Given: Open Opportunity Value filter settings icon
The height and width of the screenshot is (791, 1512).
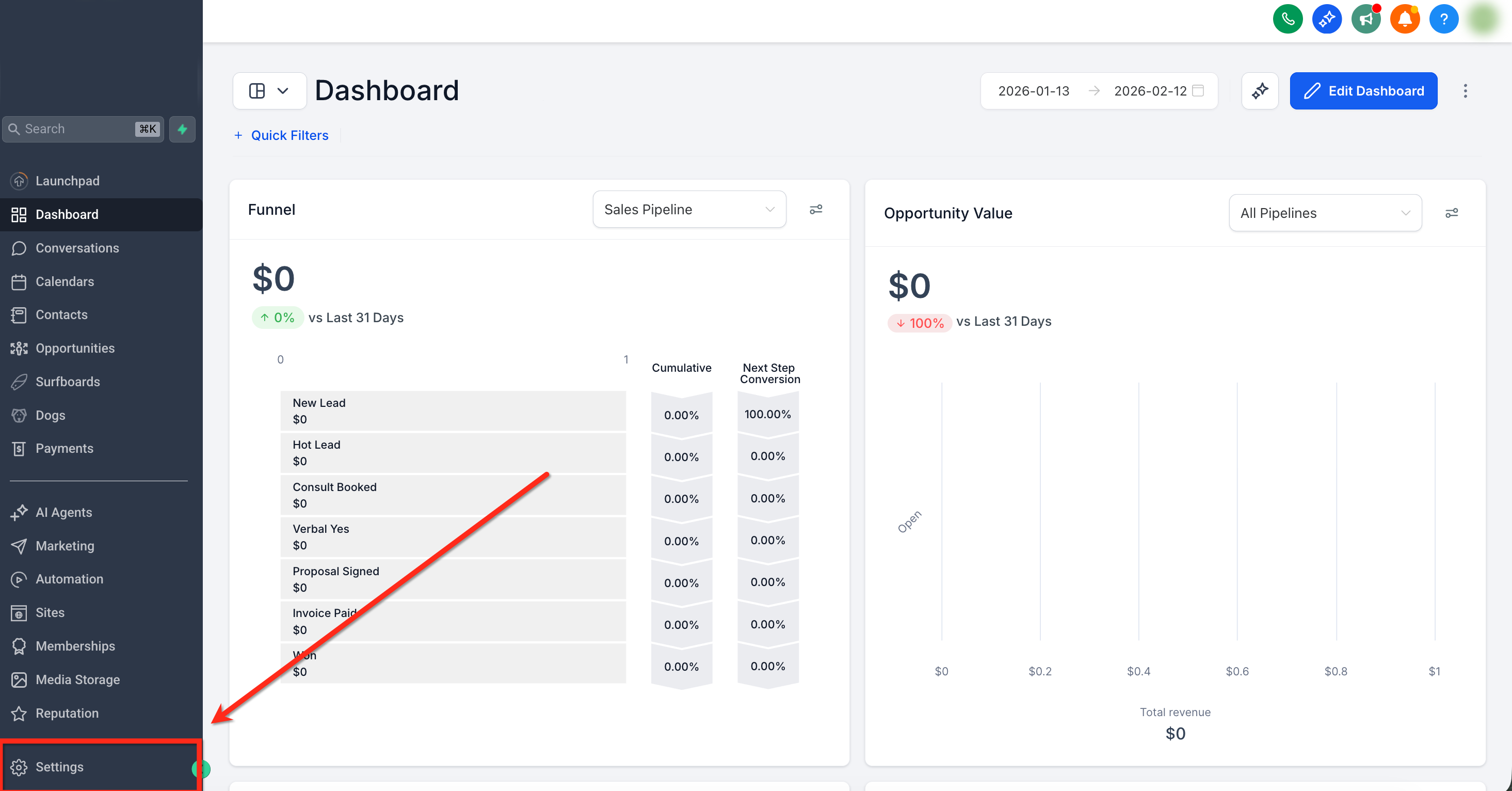Looking at the screenshot, I should (x=1452, y=213).
